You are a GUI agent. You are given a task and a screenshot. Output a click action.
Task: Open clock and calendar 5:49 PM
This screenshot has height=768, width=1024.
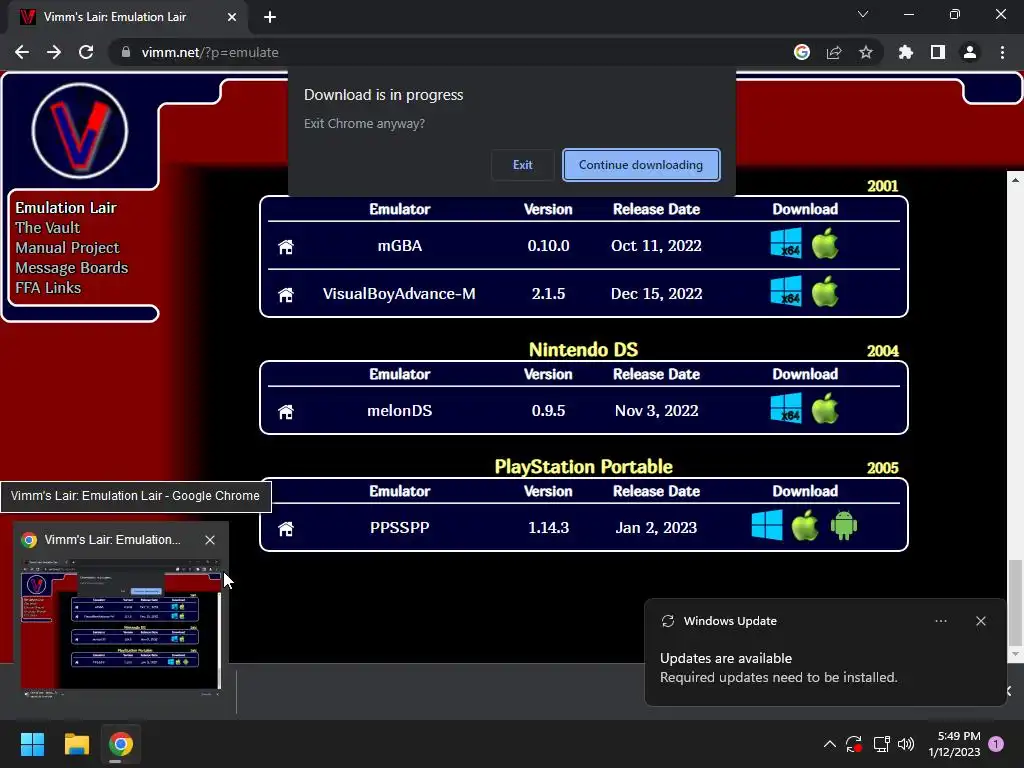(x=954, y=744)
